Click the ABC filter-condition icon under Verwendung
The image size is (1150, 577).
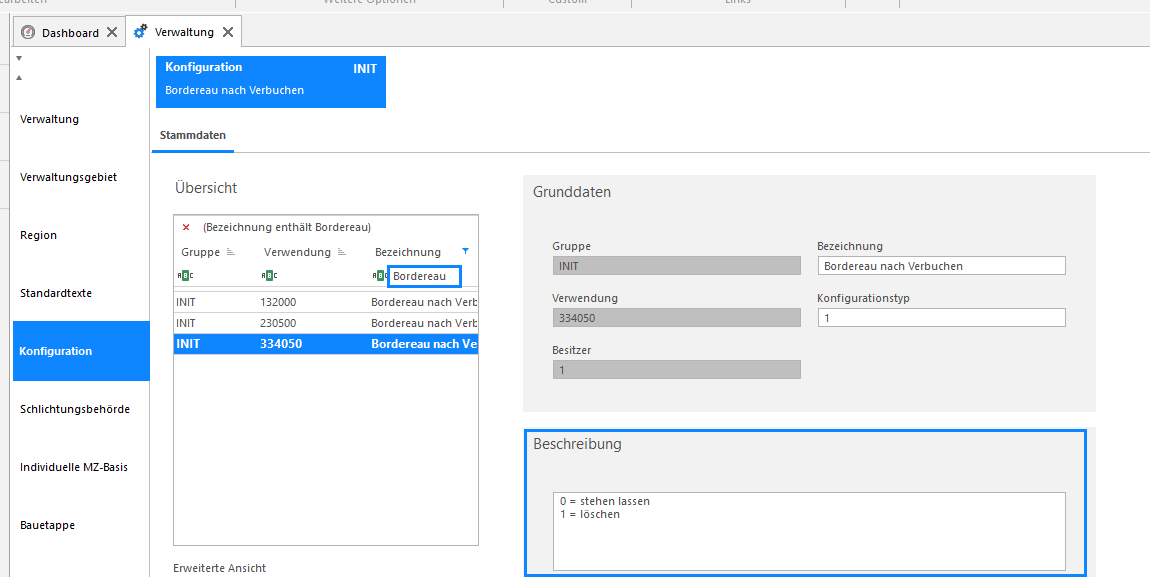pos(268,276)
